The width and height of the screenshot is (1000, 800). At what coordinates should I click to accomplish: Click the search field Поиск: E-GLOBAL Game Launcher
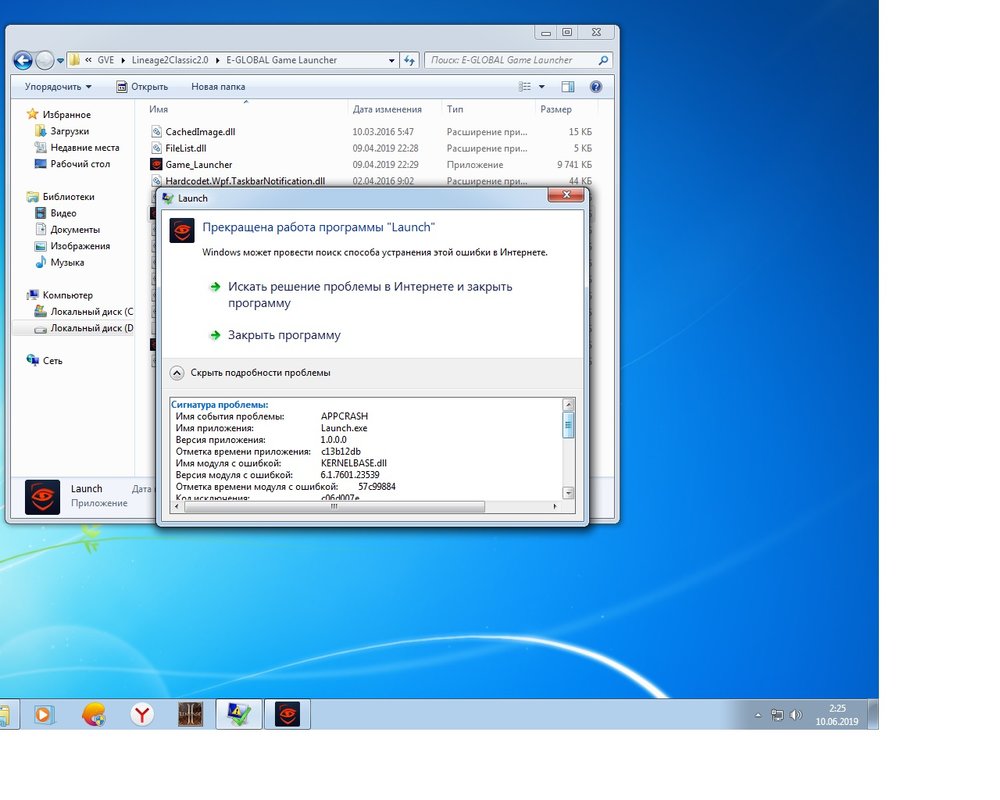(x=505, y=60)
